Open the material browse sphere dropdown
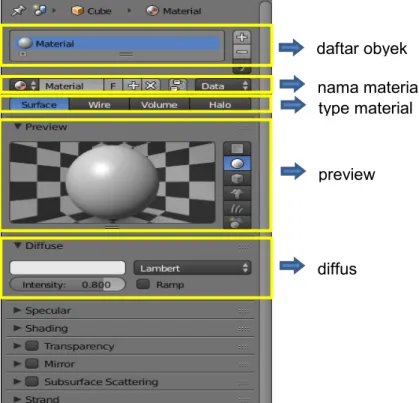This screenshot has height=403, width=419. (24, 86)
